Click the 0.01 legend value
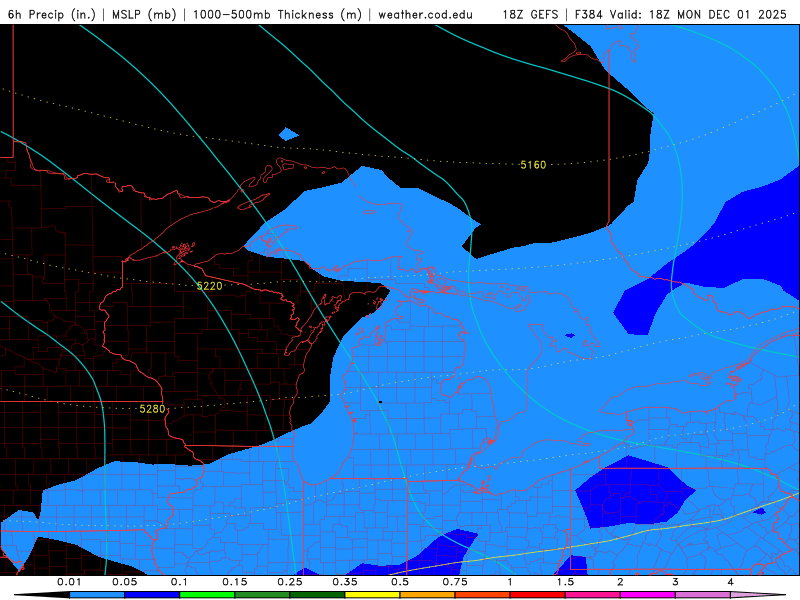 [x=69, y=582]
